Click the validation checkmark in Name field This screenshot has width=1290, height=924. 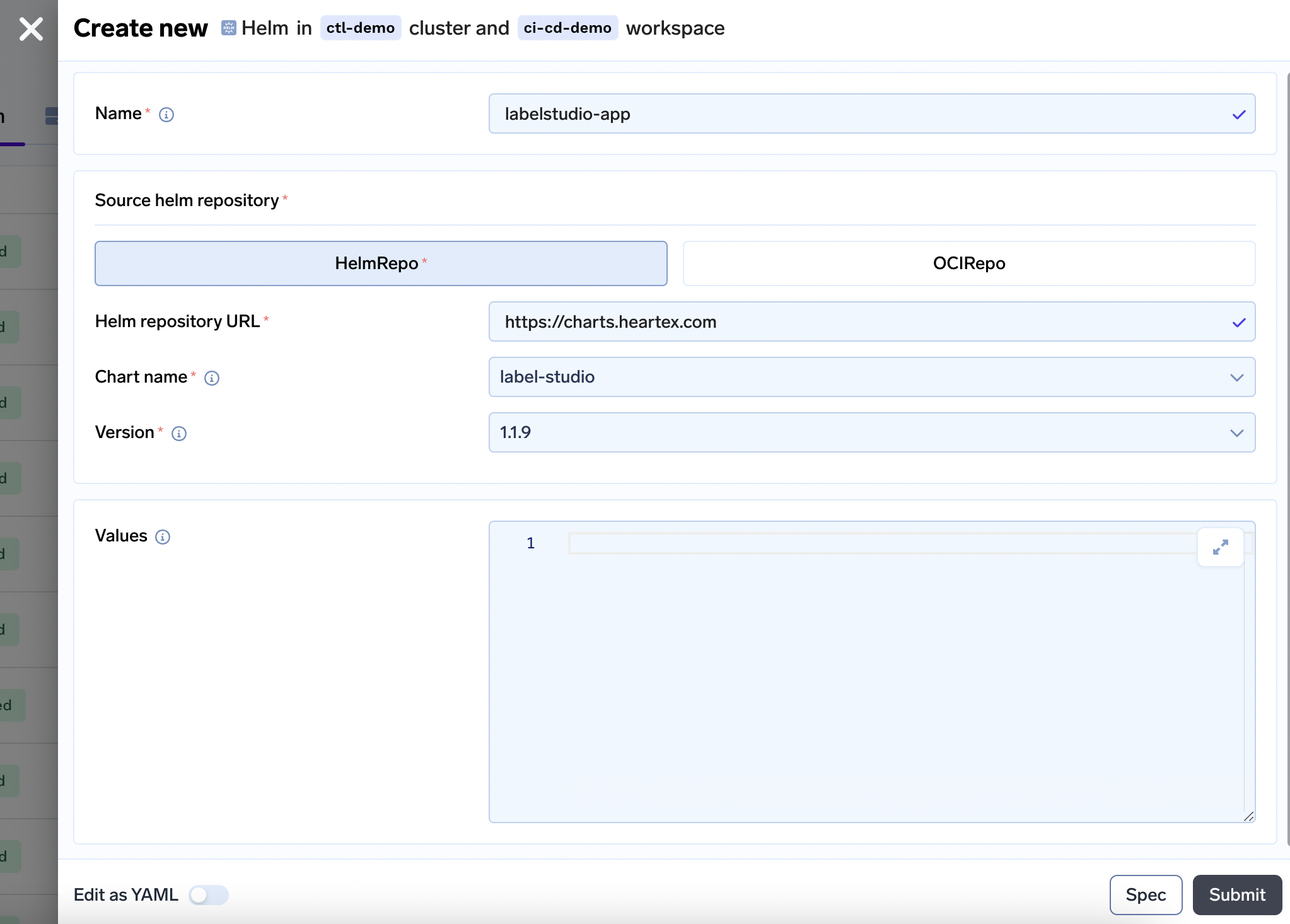coord(1238,115)
